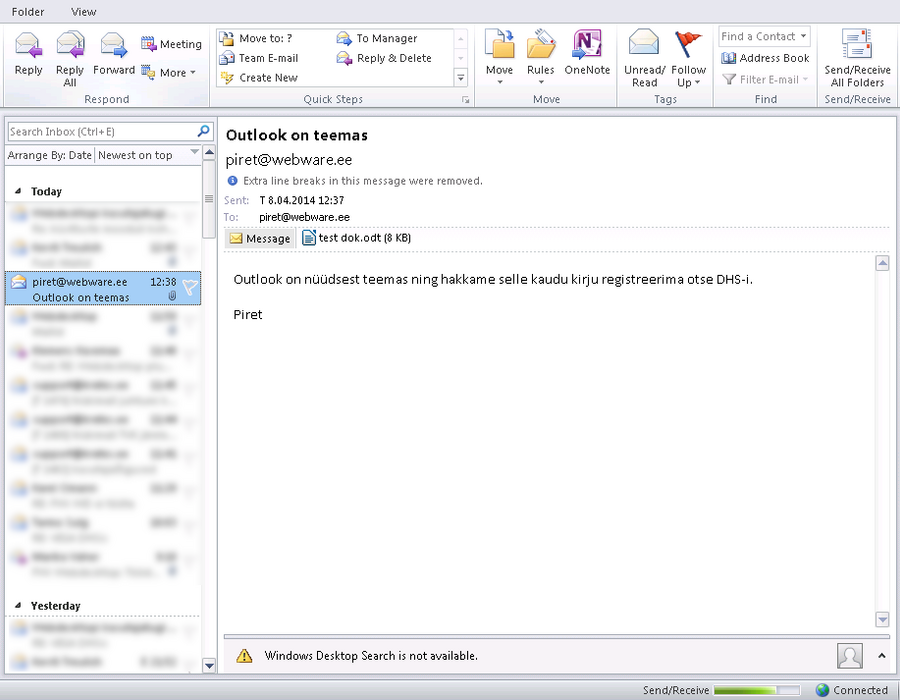Image resolution: width=900 pixels, height=700 pixels.
Task: Open the Rules dropdown
Action: click(x=541, y=57)
